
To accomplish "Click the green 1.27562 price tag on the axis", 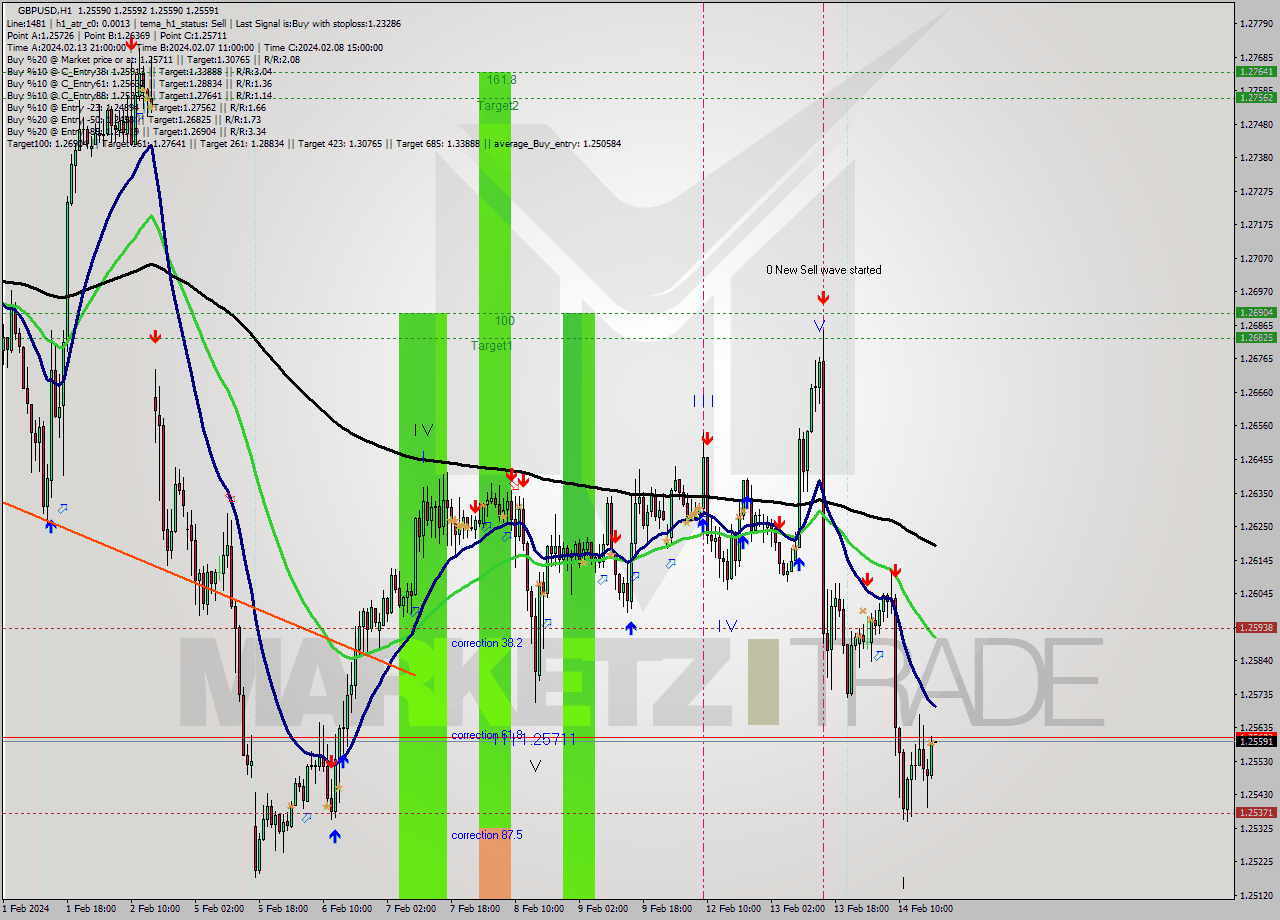I will click(x=1256, y=97).
